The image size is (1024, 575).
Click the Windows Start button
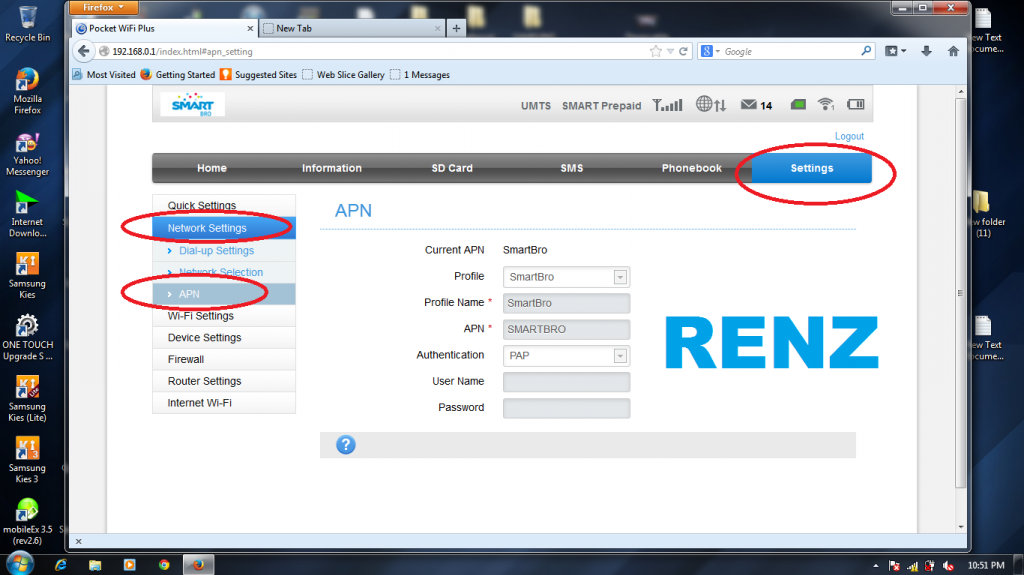click(20, 563)
